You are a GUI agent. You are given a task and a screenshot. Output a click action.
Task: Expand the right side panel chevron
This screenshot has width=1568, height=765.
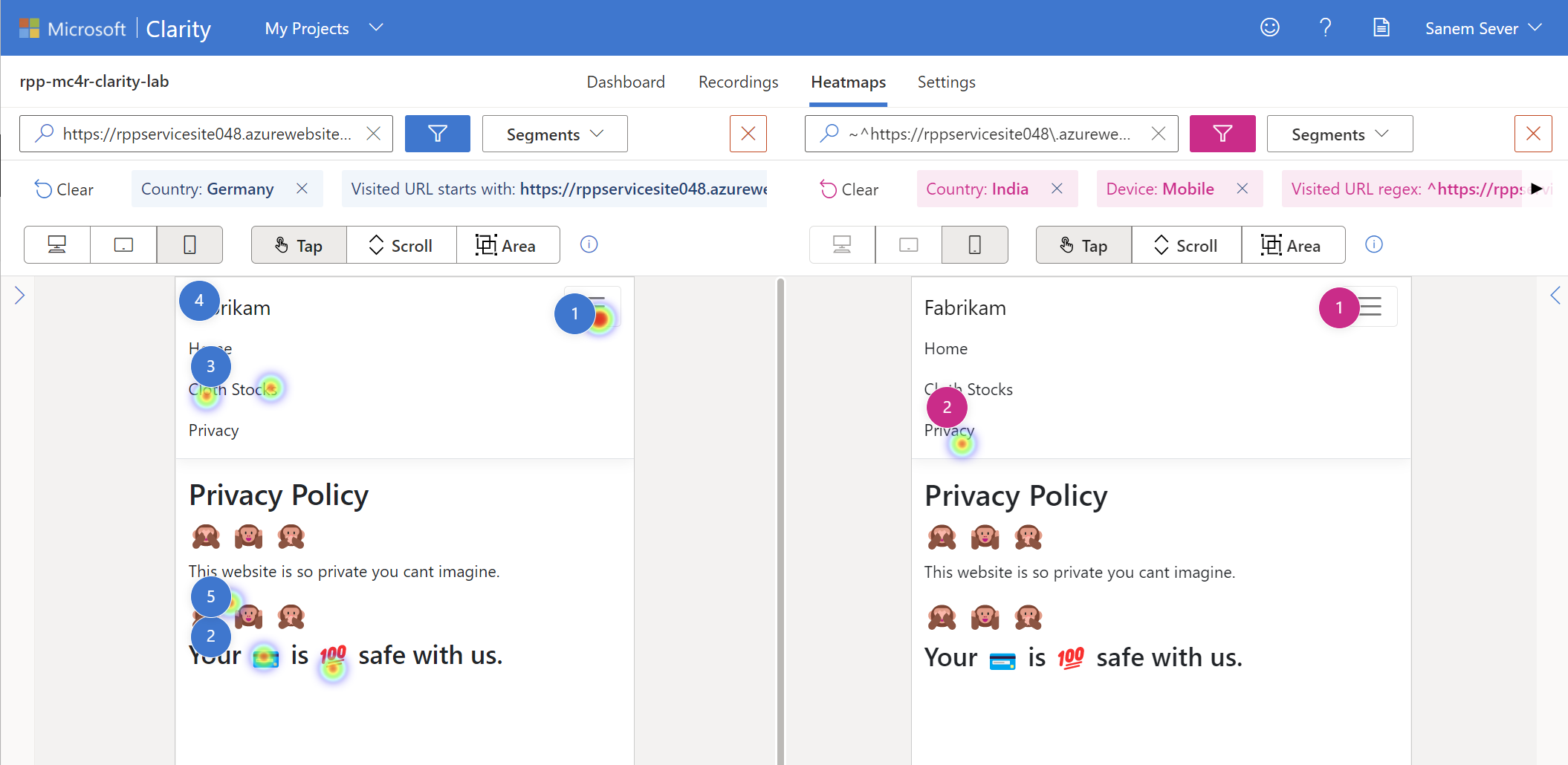tap(1555, 296)
